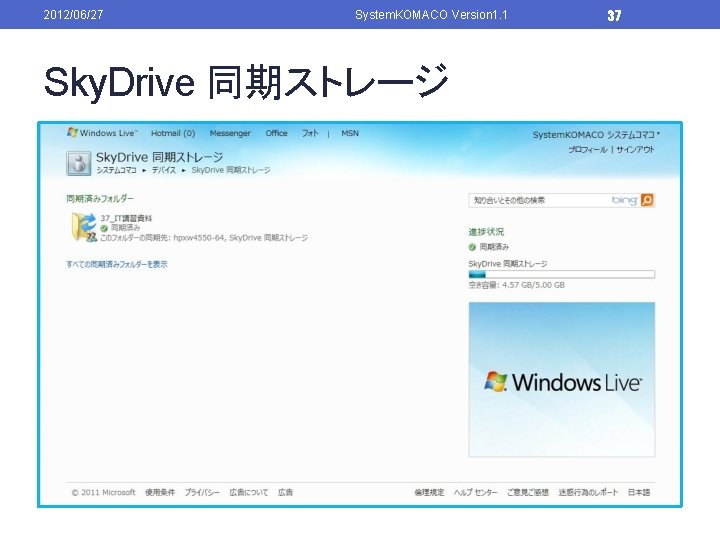720x540 pixels.
Task: Open 広告 footer link
Action: tap(286, 492)
